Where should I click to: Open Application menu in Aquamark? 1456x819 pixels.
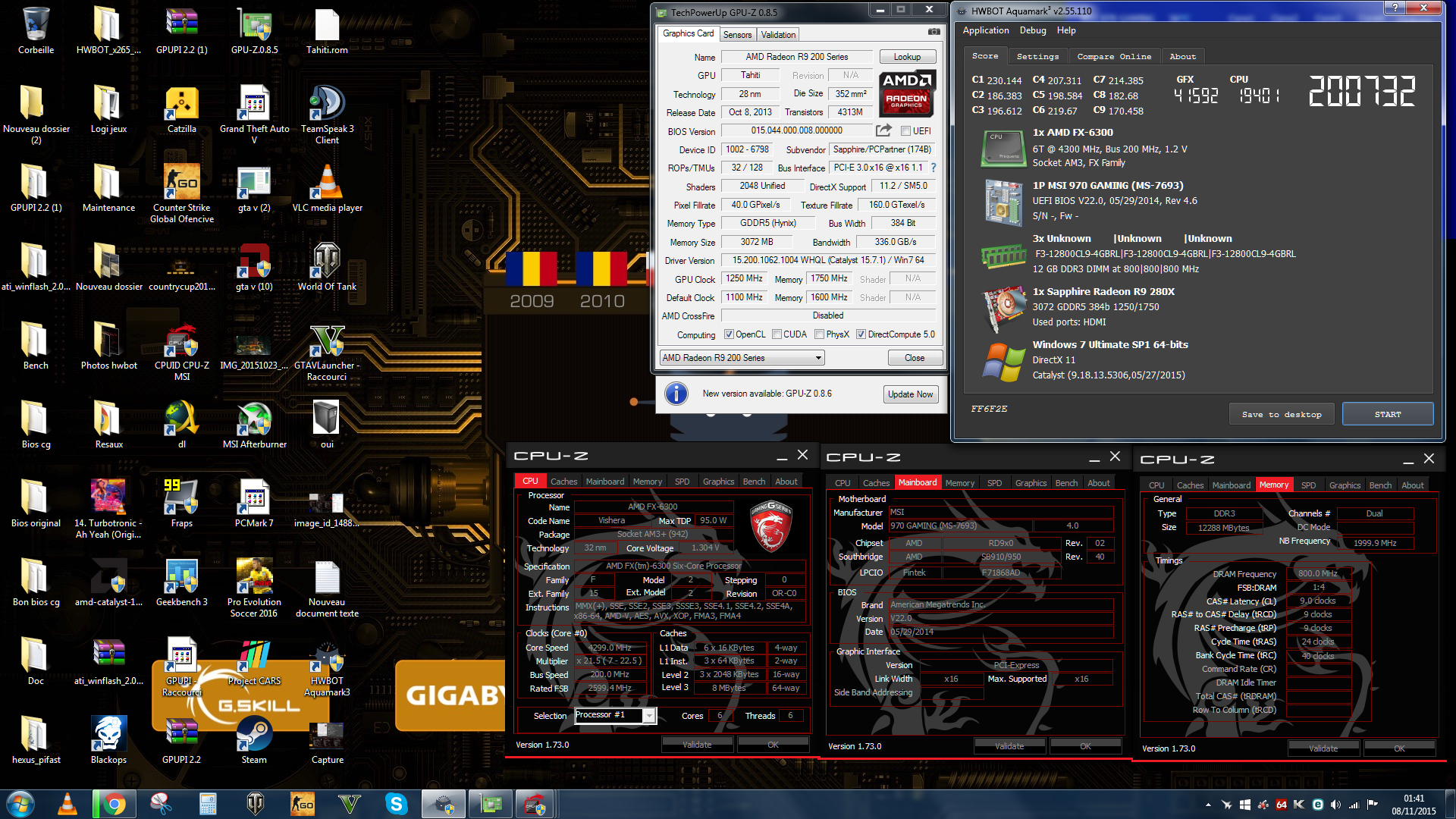[986, 30]
